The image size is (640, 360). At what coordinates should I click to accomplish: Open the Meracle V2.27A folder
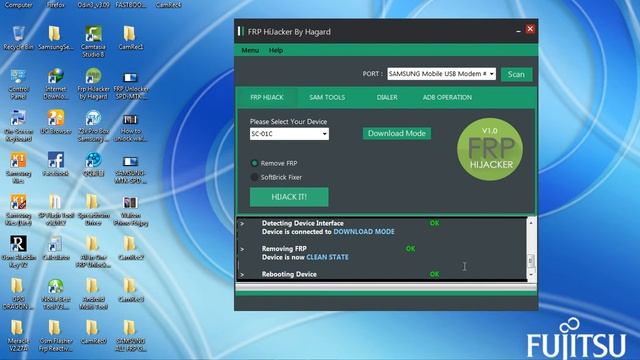(x=18, y=336)
